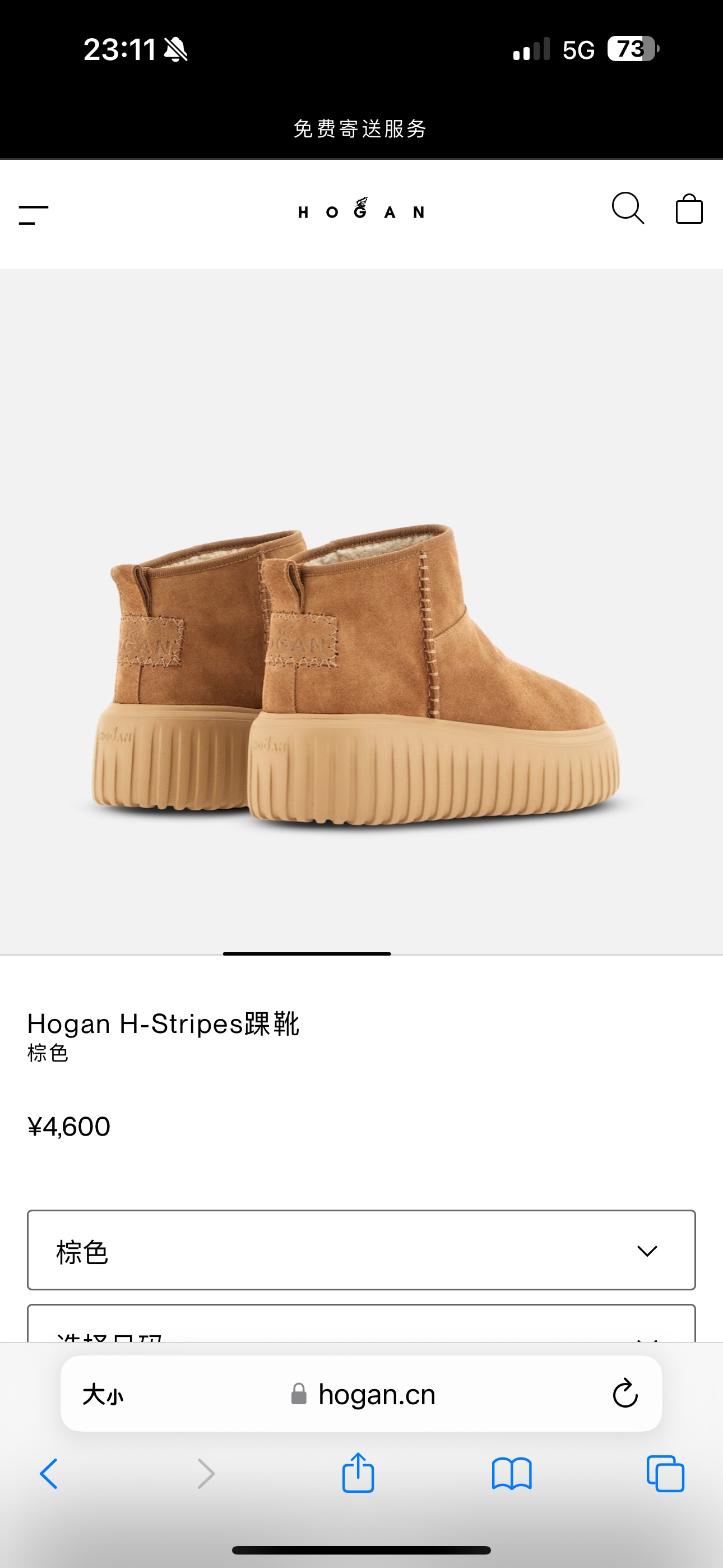Tap the hogan.cn address bar

[x=361, y=1393]
